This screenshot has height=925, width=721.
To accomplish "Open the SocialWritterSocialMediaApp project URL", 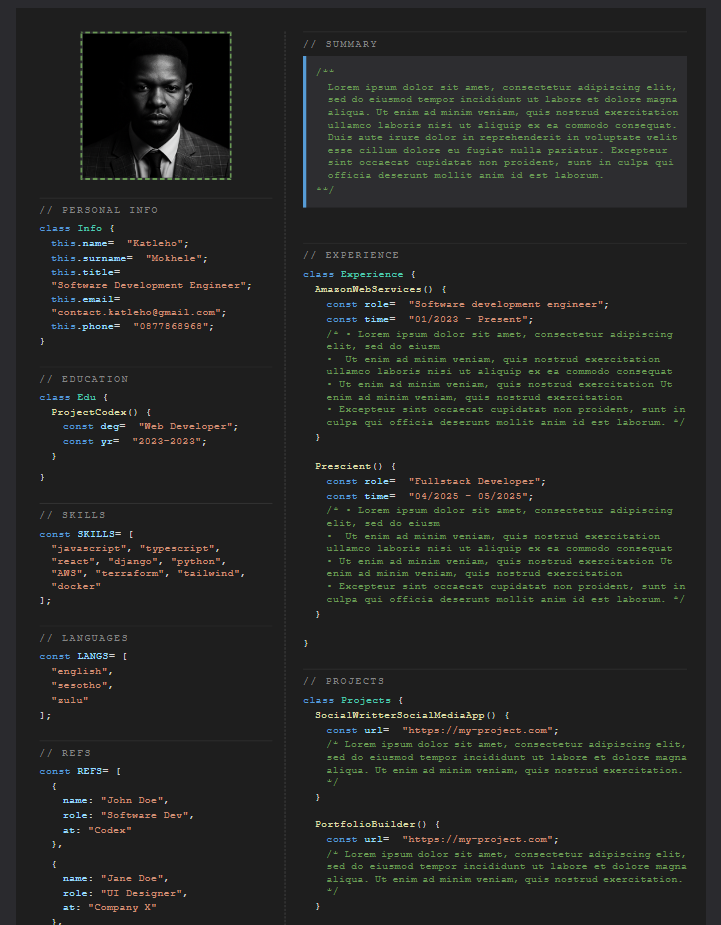I will point(480,730).
